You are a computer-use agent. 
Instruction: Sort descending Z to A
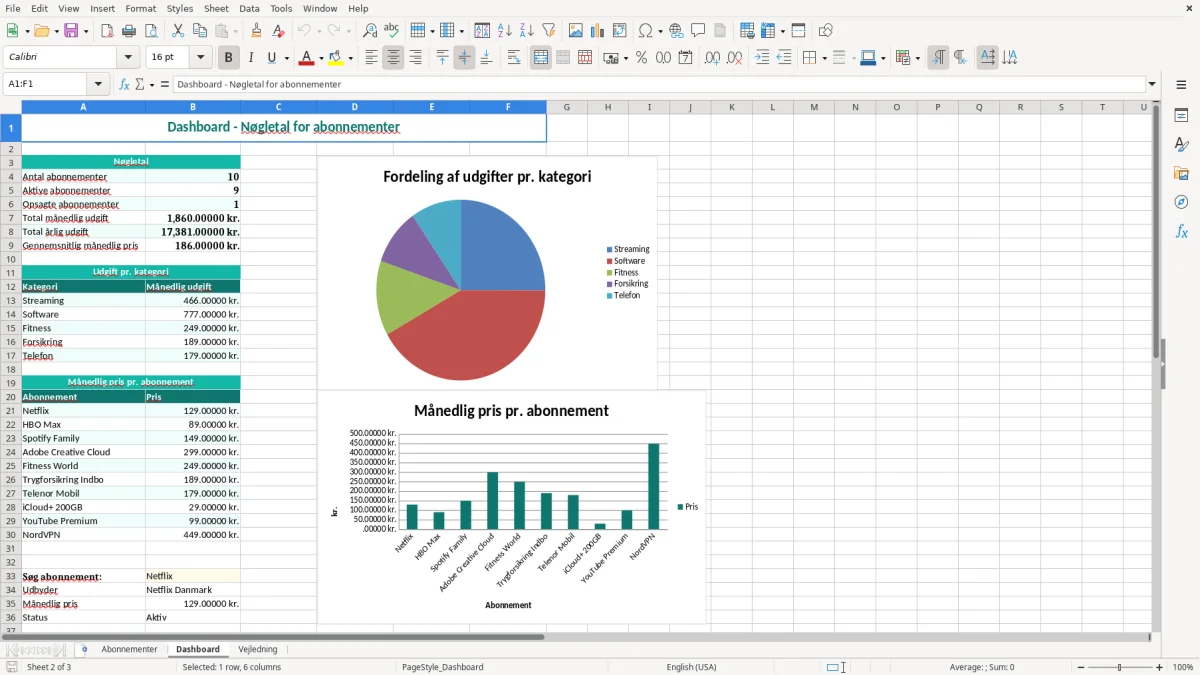(x=526, y=31)
